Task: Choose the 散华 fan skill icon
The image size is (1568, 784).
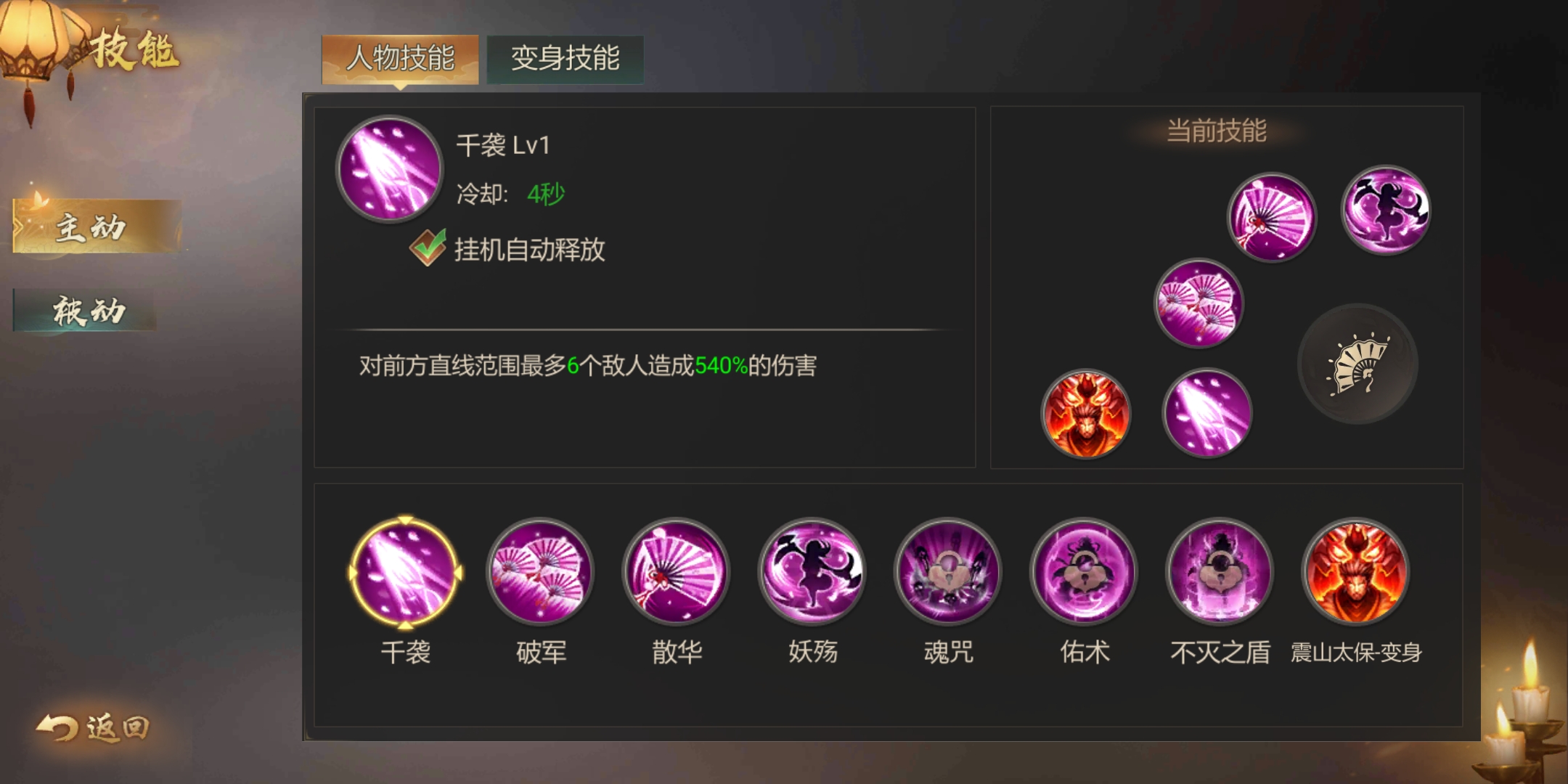Action: 676,572
